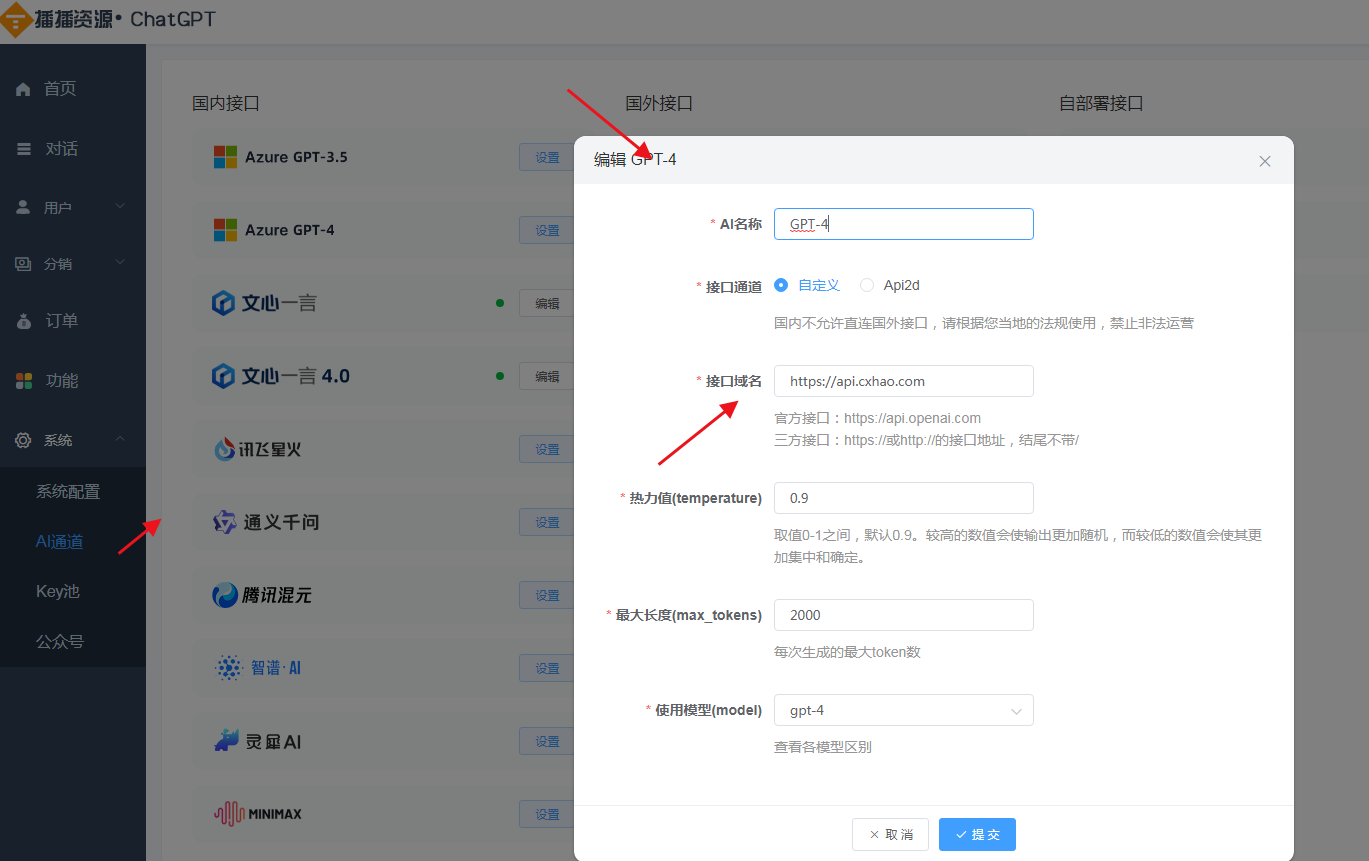Click 设置 for 讯飞星火
Viewport: 1369px width, 861px height.
point(547,449)
